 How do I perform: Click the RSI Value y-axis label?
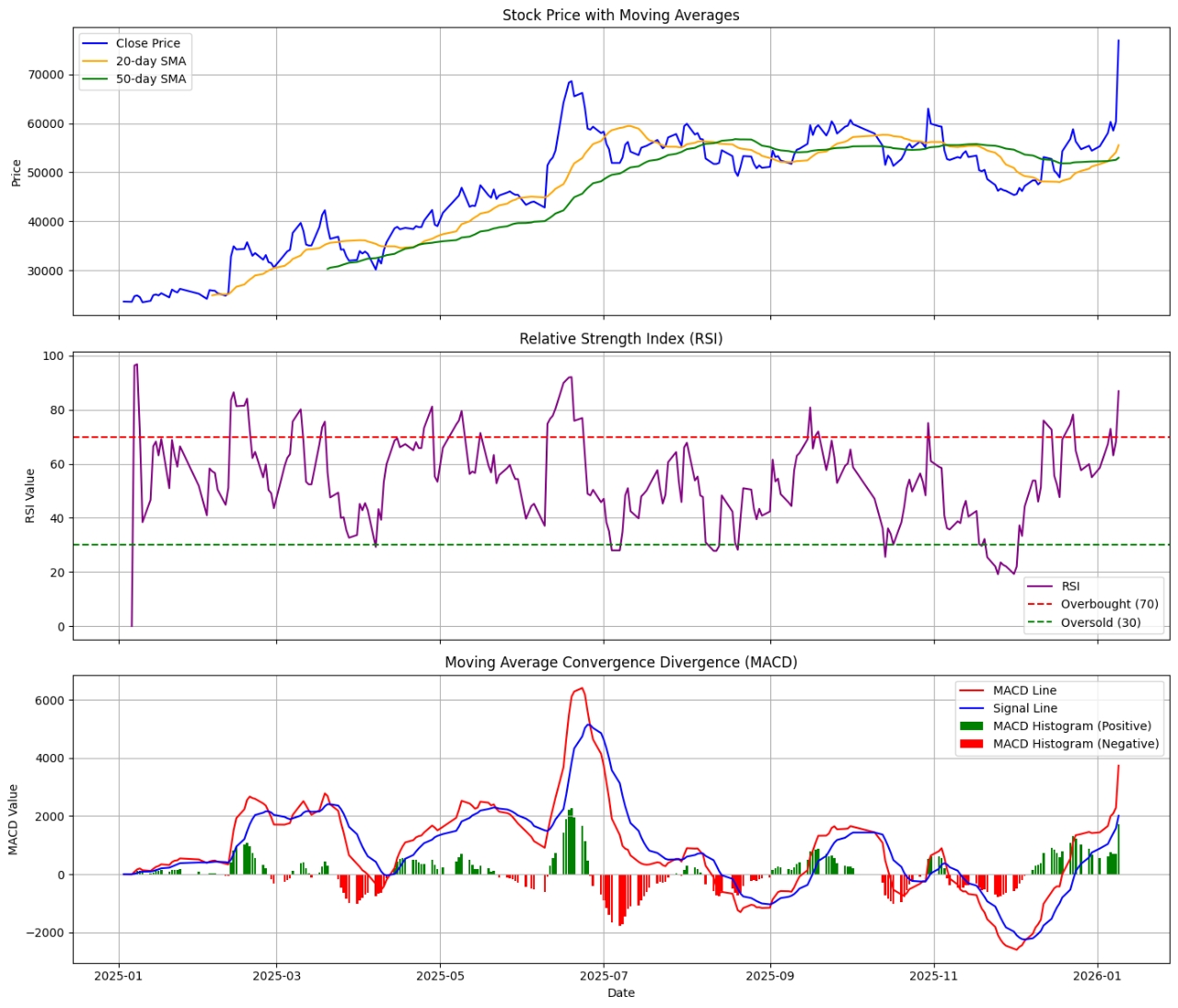tap(30, 495)
